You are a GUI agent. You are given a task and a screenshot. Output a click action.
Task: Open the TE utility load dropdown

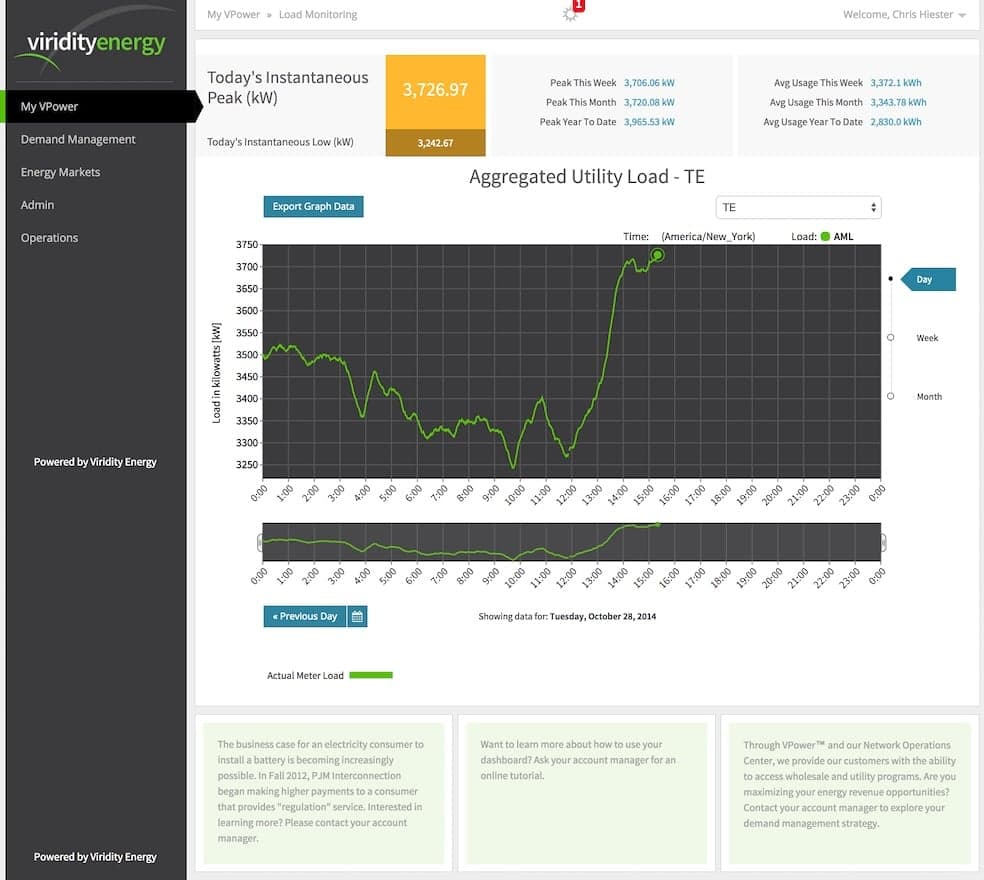[x=798, y=207]
